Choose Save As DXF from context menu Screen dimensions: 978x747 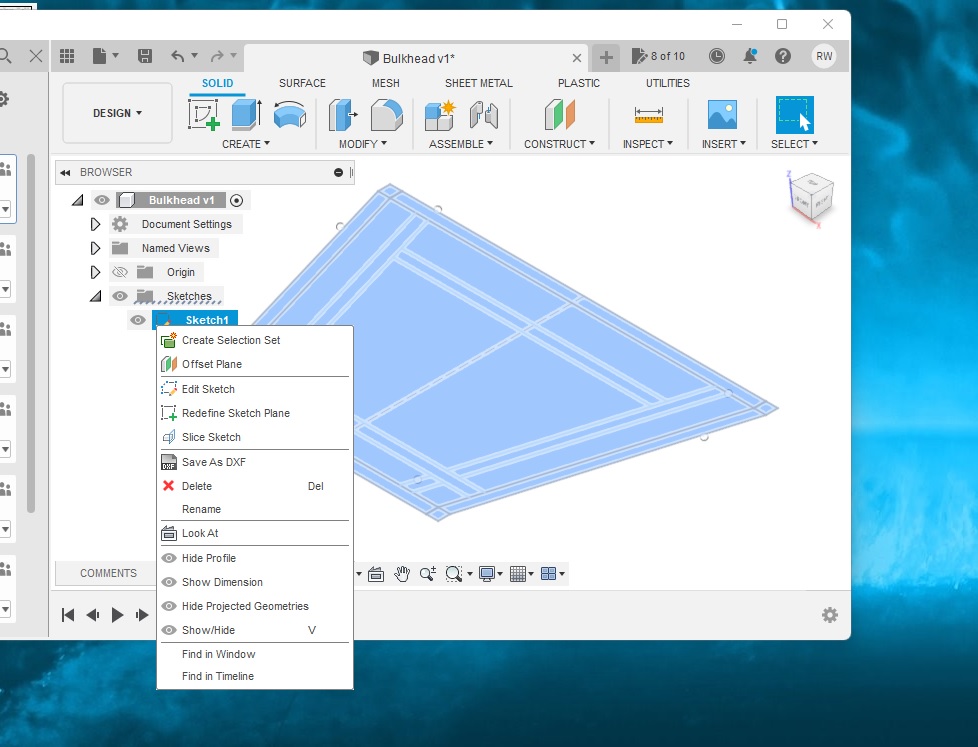[x=213, y=462]
